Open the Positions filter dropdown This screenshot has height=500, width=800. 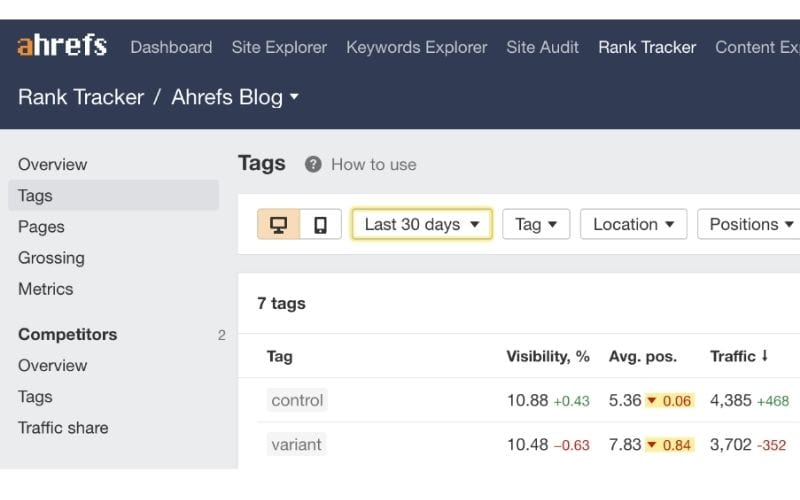click(x=748, y=224)
